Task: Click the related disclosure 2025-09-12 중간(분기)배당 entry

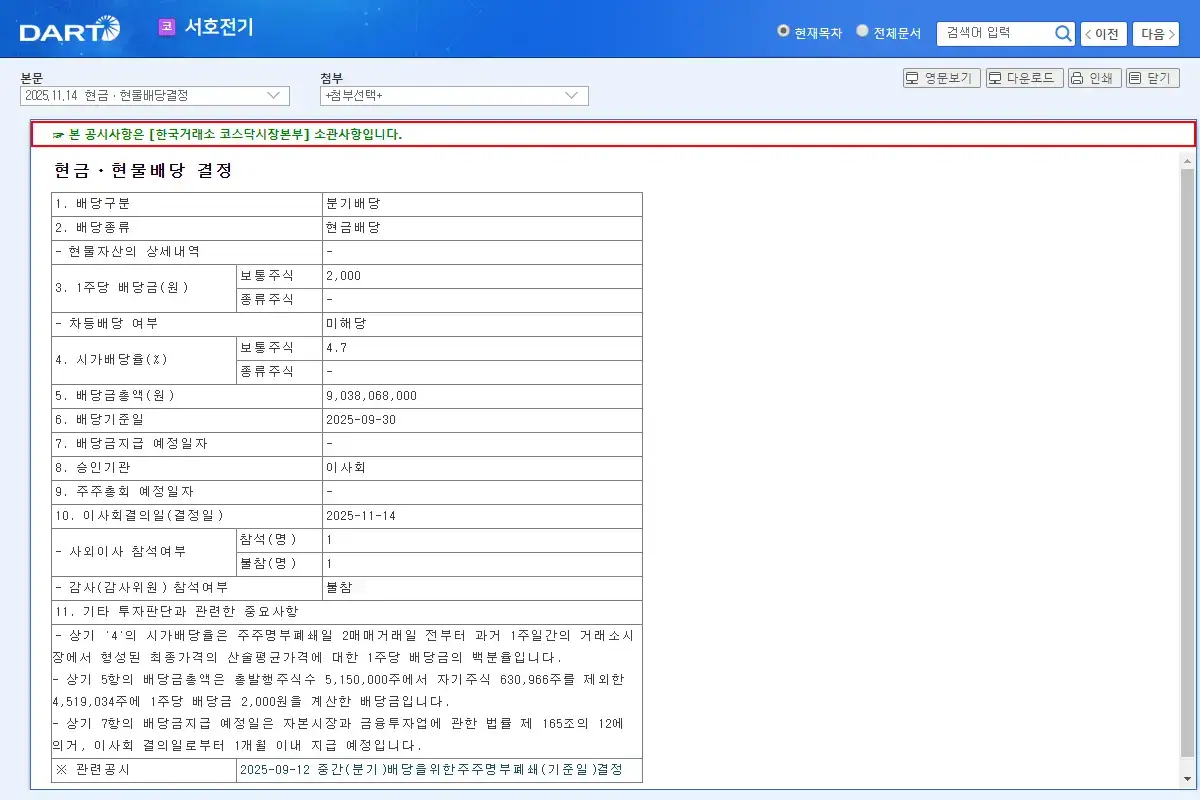Action: (x=431, y=770)
